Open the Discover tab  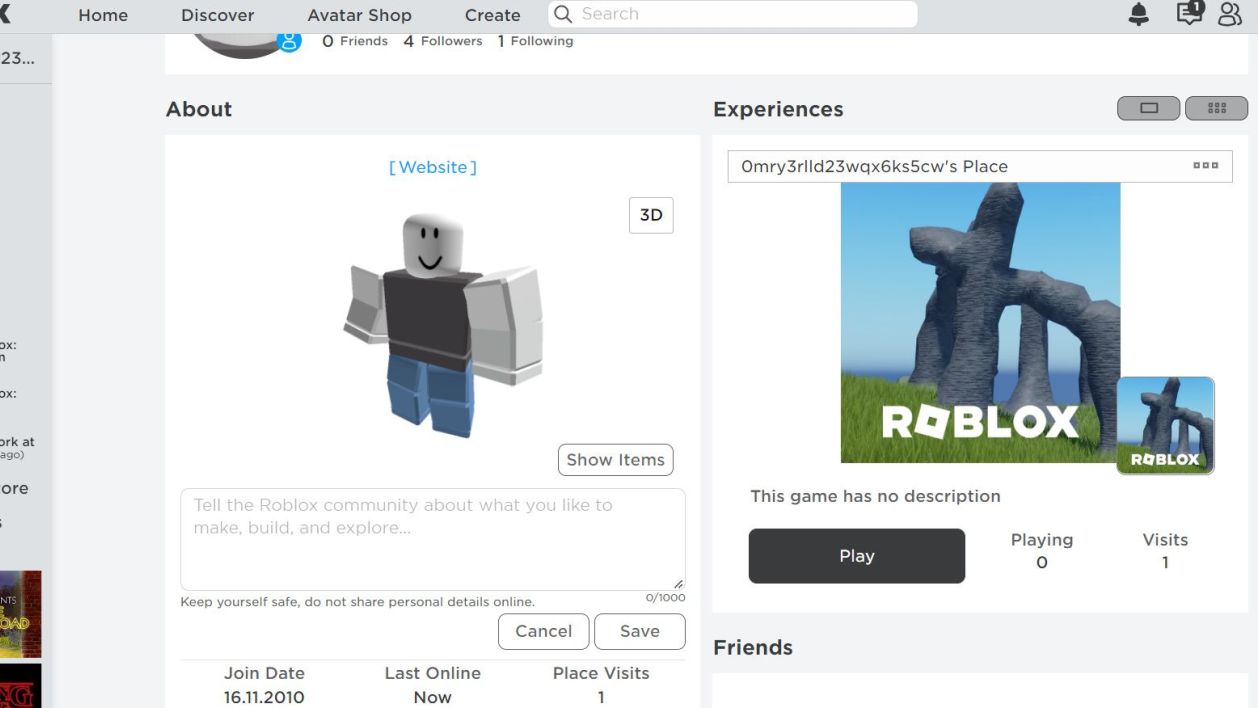(x=218, y=15)
